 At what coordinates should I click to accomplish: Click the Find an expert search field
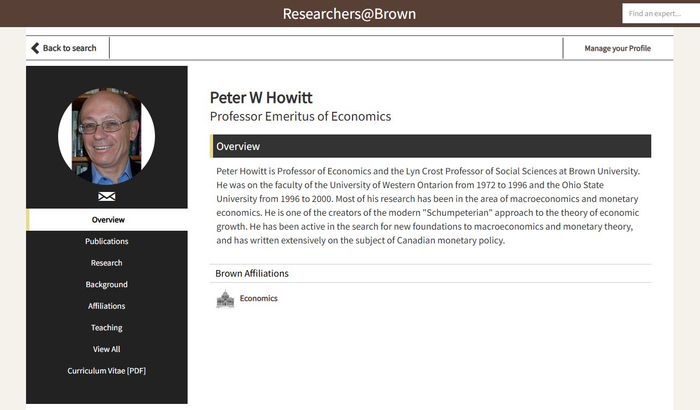(658, 14)
